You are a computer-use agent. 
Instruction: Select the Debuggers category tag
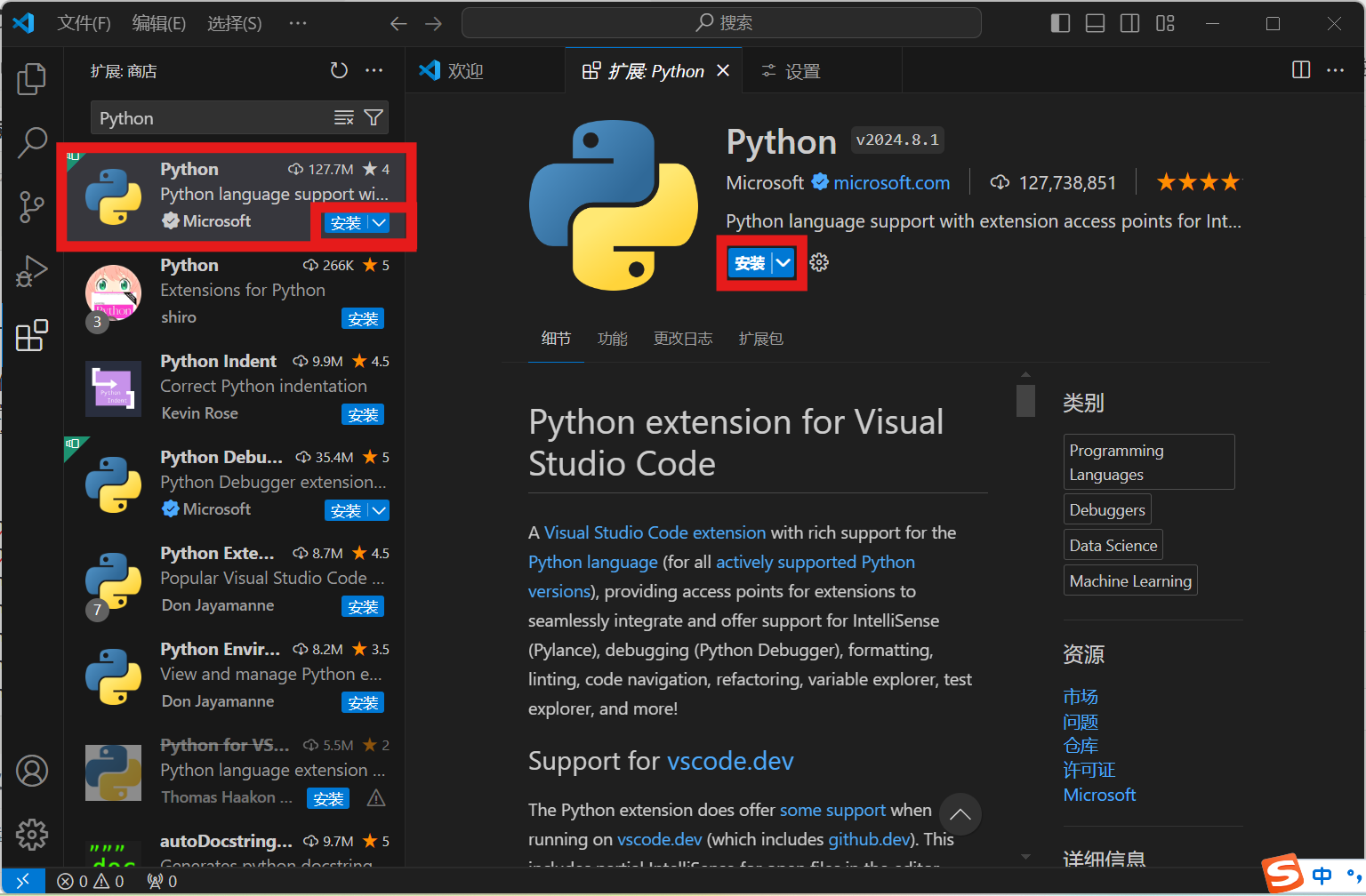point(1107,510)
